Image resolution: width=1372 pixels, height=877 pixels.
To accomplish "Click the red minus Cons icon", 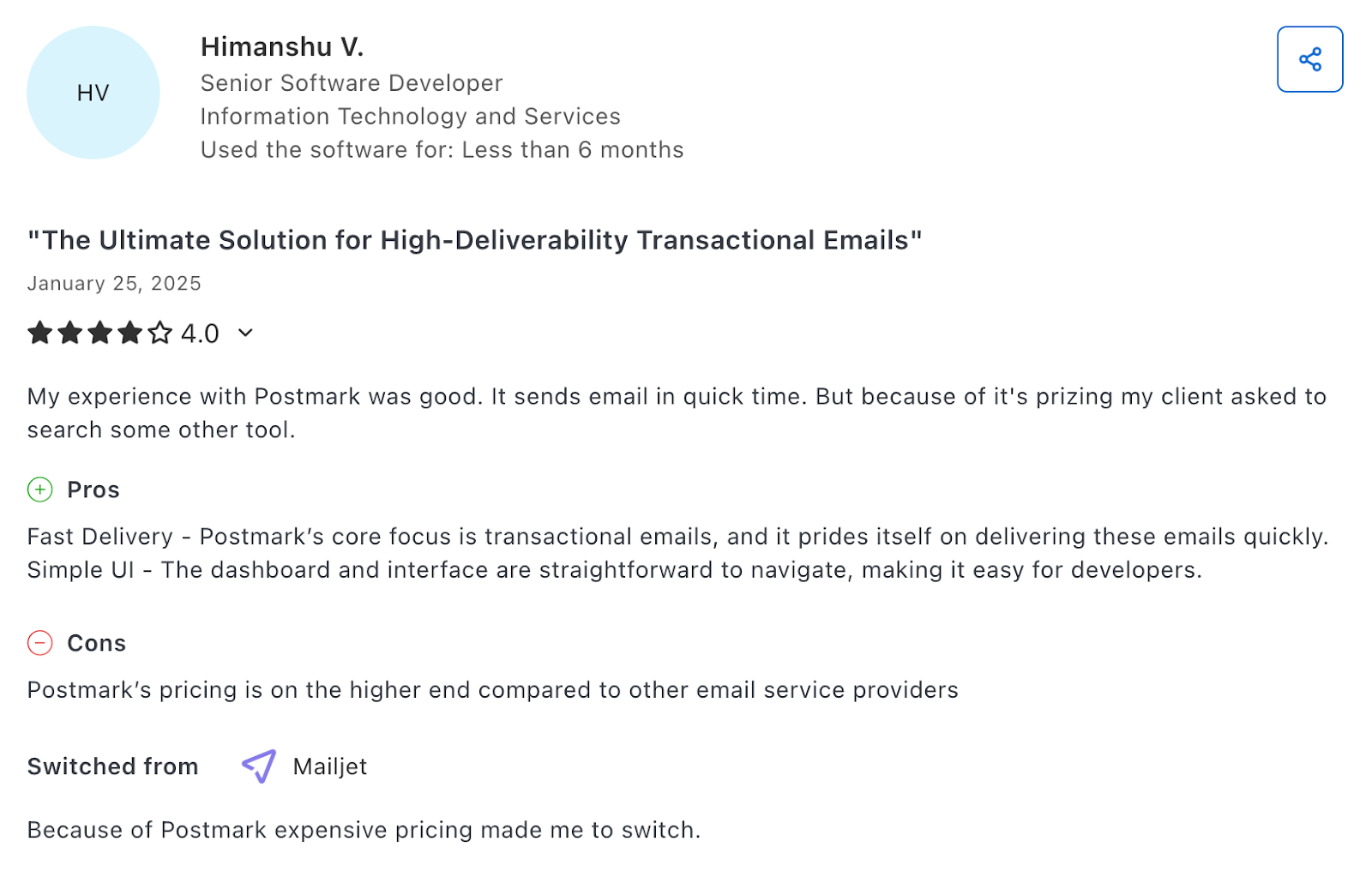I will click(x=40, y=643).
